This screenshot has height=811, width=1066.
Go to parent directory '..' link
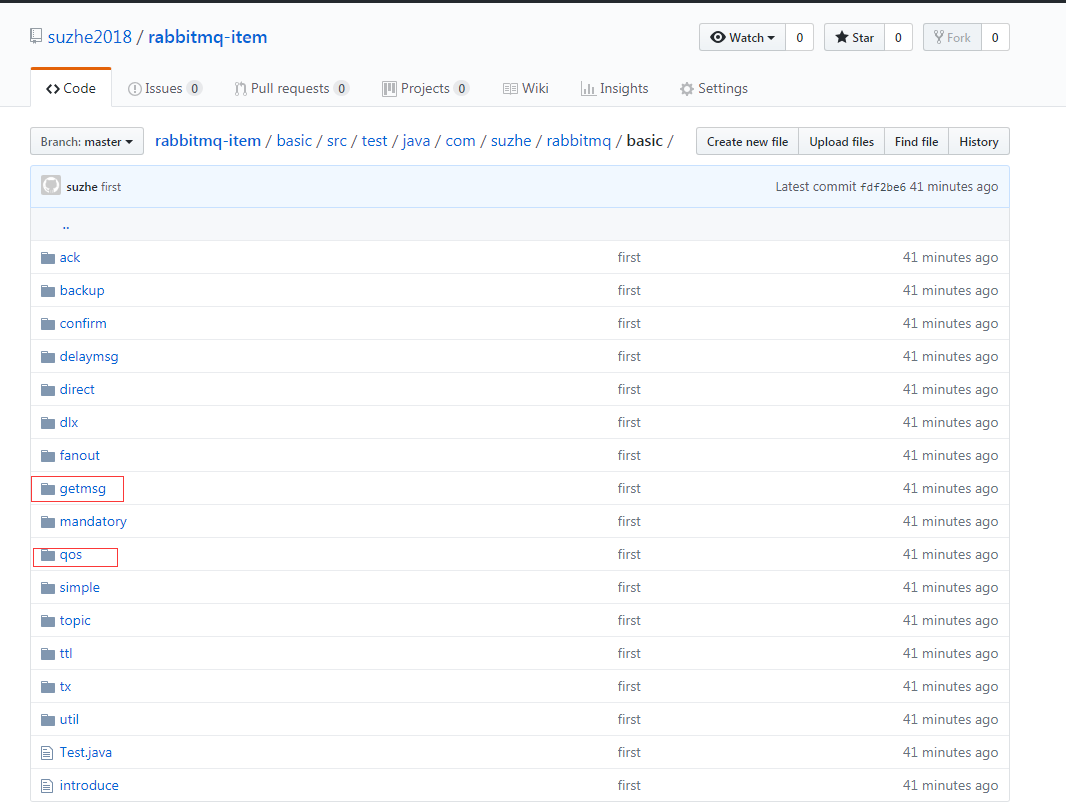(65, 225)
